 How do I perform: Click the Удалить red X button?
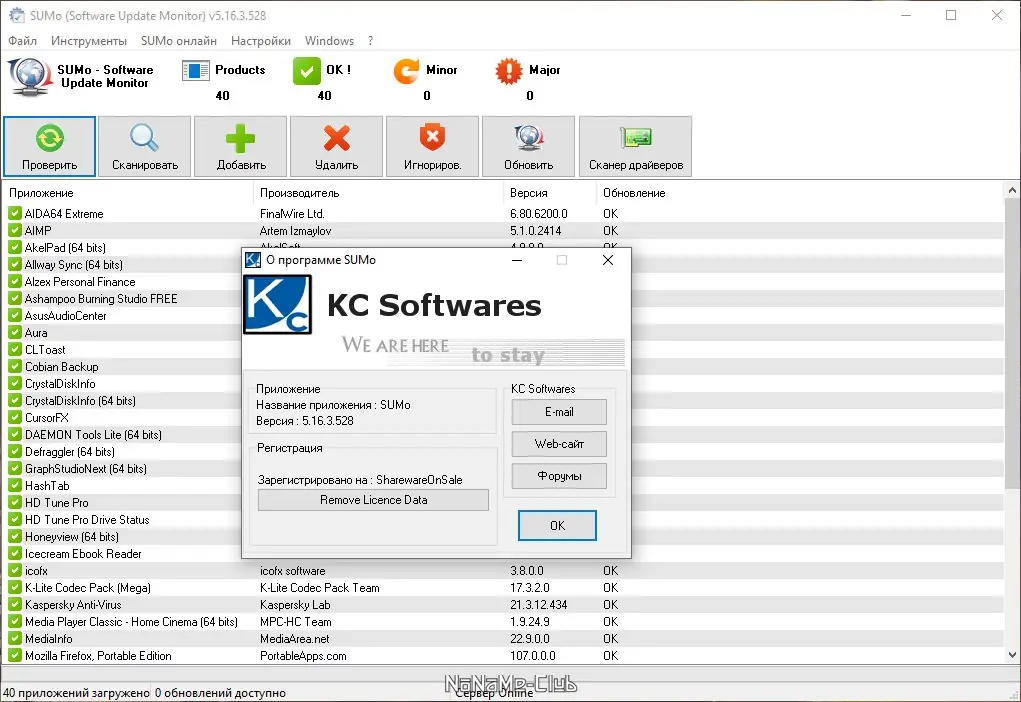pyautogui.click(x=336, y=147)
